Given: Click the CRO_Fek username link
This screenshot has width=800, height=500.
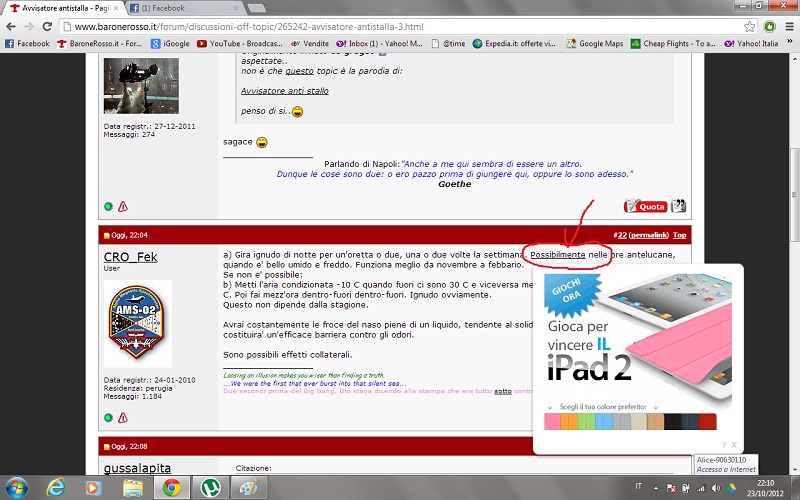Looking at the screenshot, I should 131,257.
